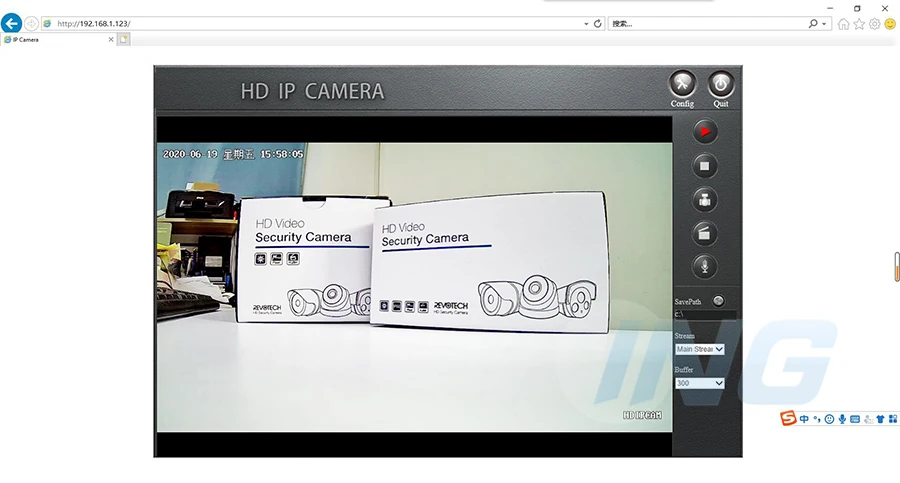900x483 pixels.
Task: Start live video with red play button
Action: point(704,132)
